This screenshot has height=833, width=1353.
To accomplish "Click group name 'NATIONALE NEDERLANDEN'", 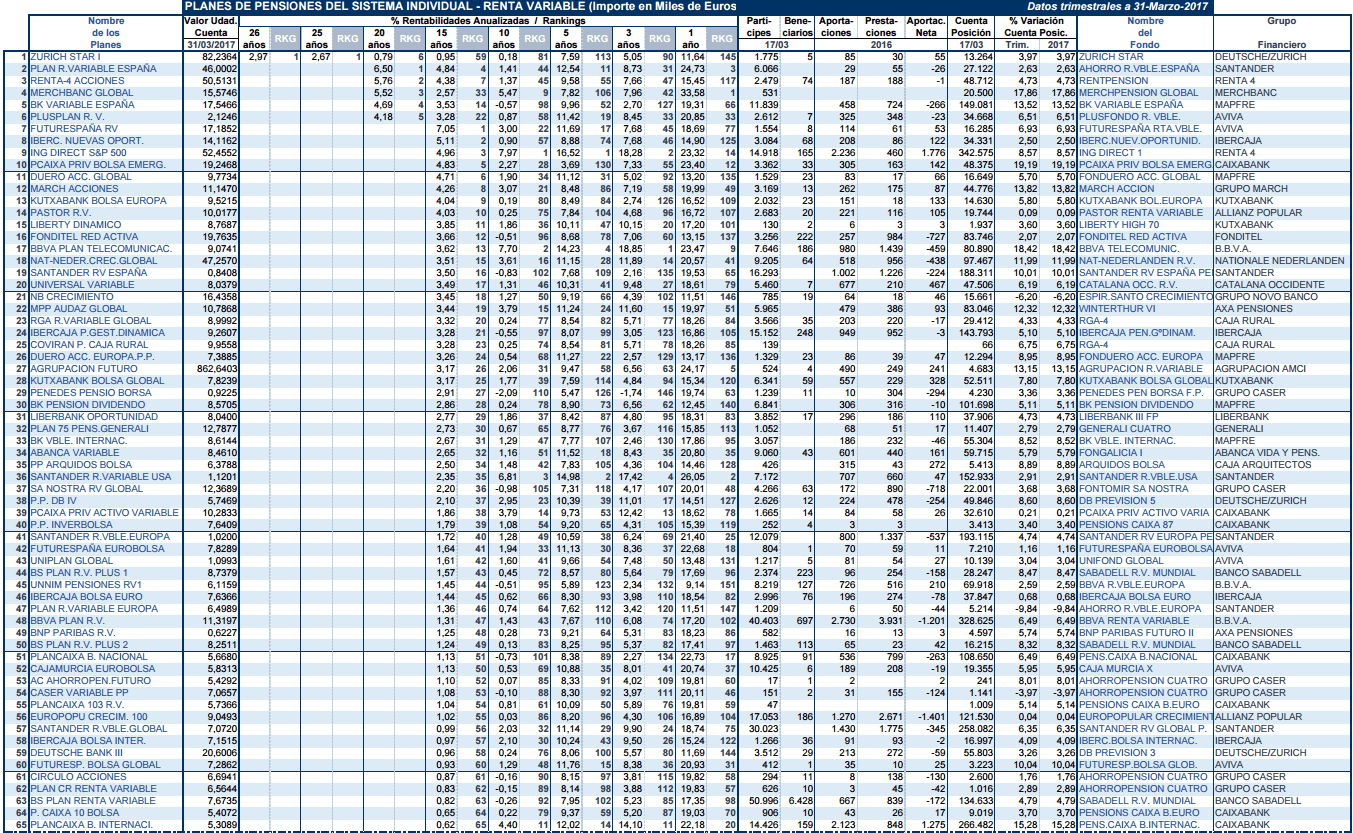I will click(x=1281, y=261).
